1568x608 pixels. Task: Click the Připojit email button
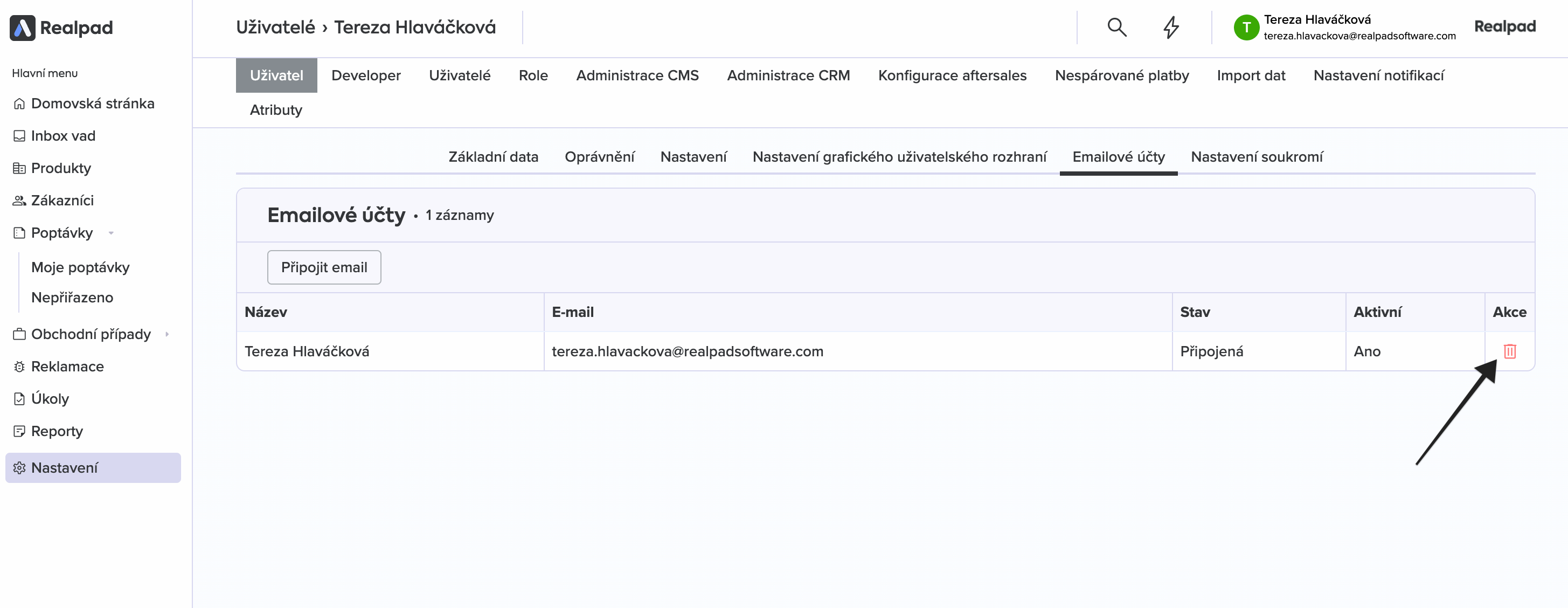pos(324,267)
